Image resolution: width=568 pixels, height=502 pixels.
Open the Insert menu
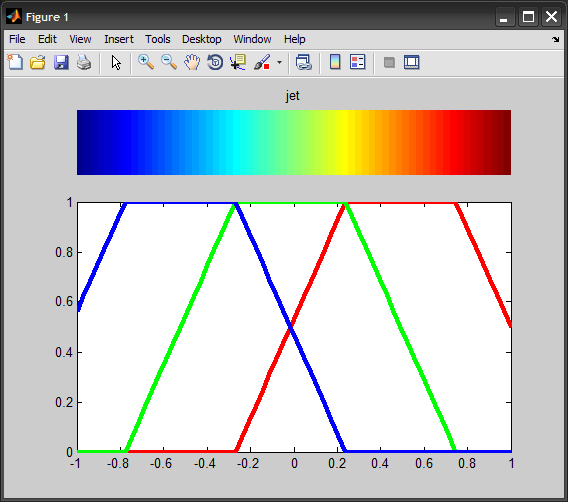pyautogui.click(x=119, y=39)
